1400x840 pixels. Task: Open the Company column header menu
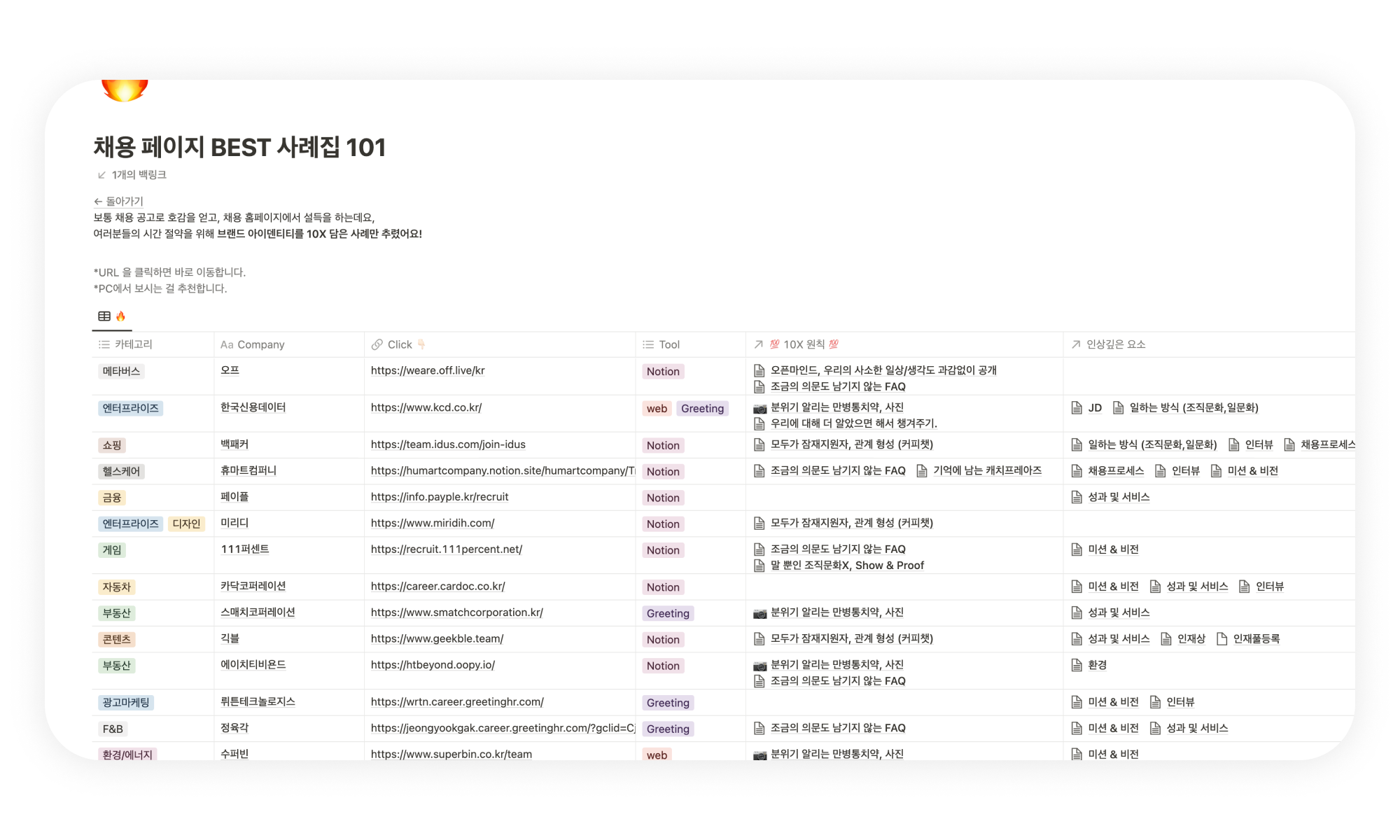point(253,344)
